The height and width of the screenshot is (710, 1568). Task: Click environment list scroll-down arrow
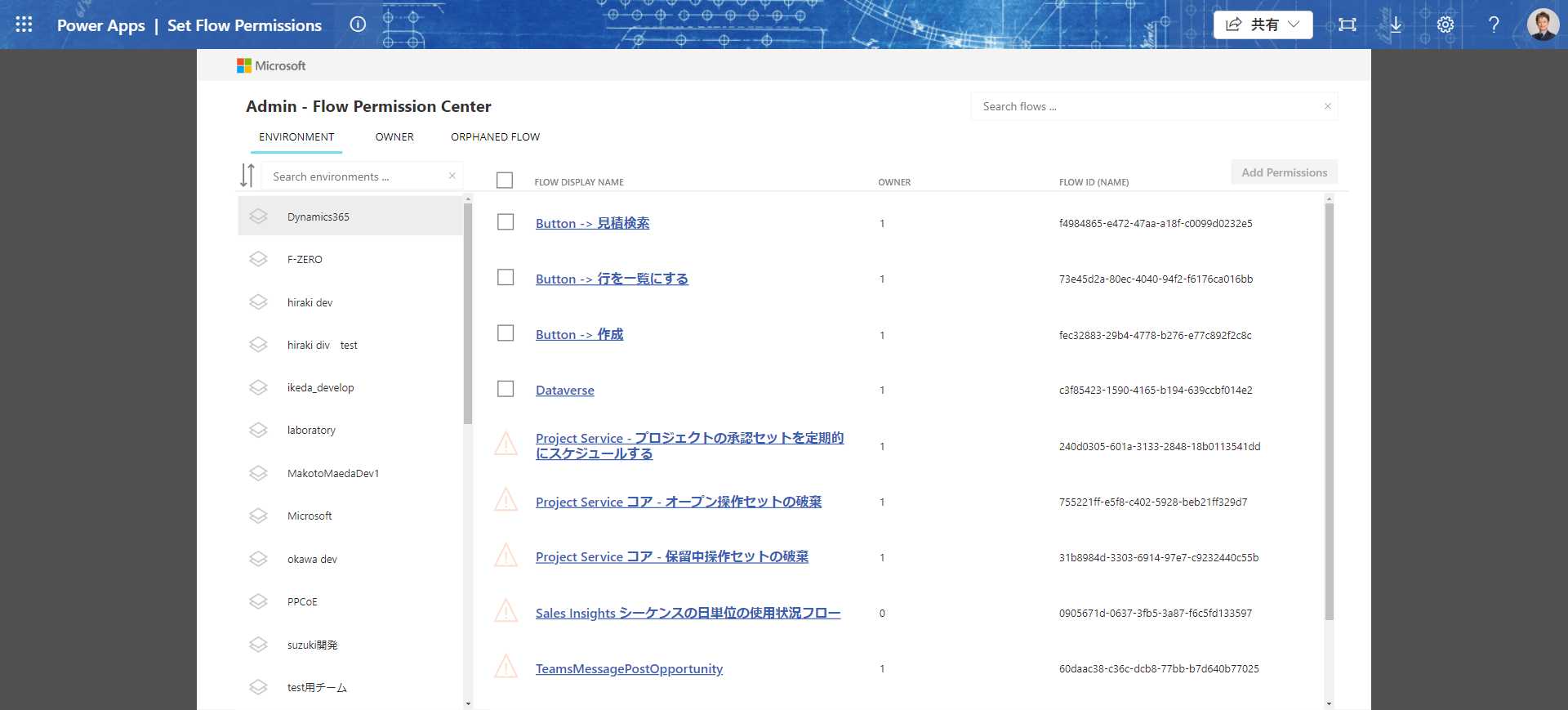click(x=468, y=703)
